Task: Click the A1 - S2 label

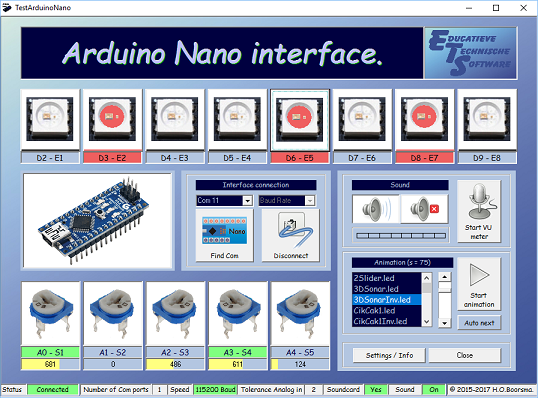Action: (x=113, y=352)
